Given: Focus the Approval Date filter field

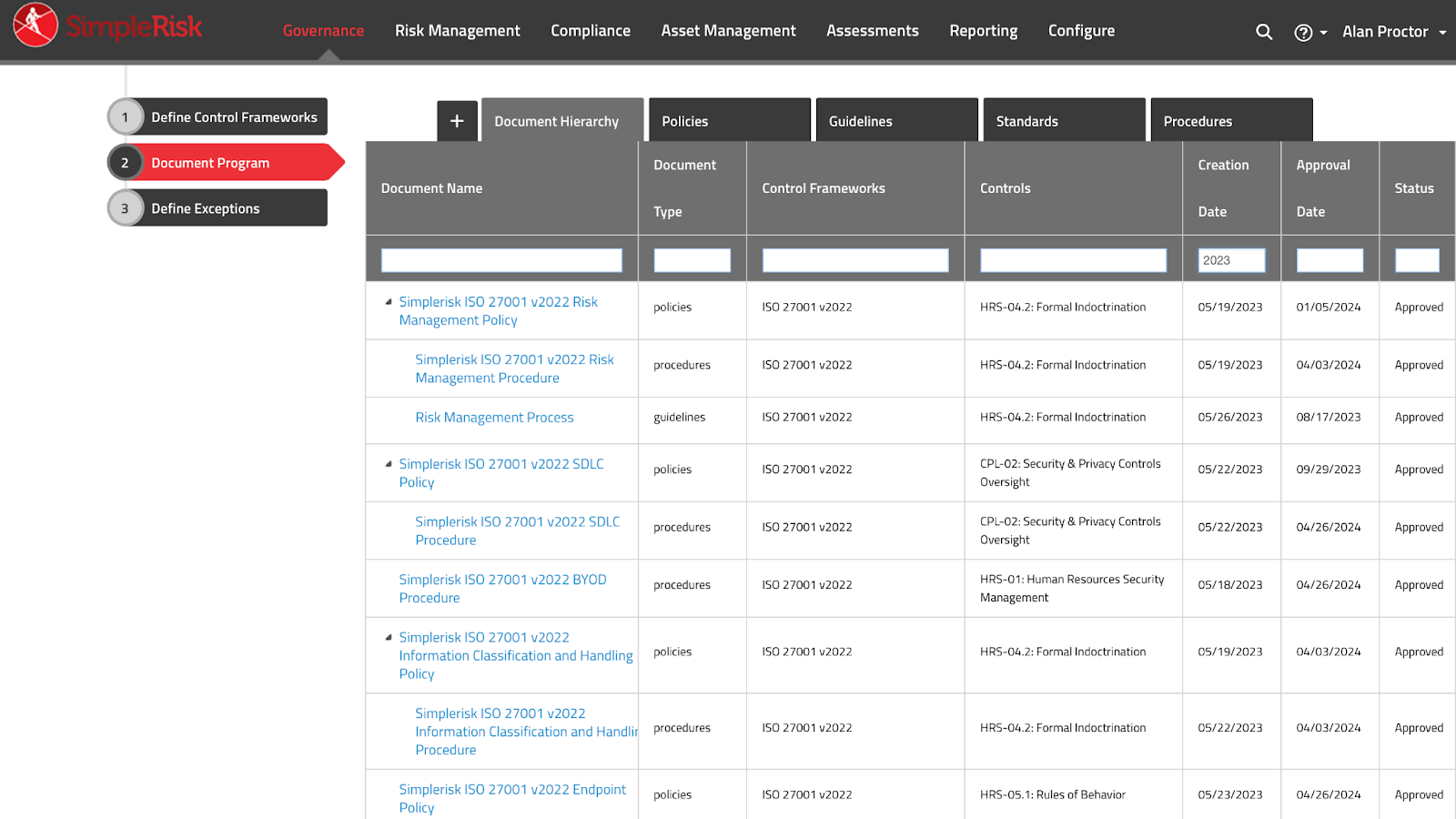Looking at the screenshot, I should [x=1330, y=260].
